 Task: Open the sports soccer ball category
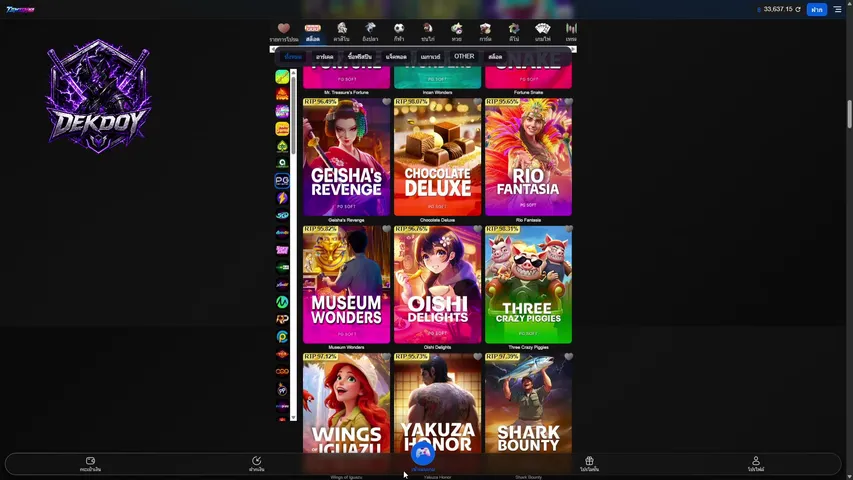[x=399, y=32]
